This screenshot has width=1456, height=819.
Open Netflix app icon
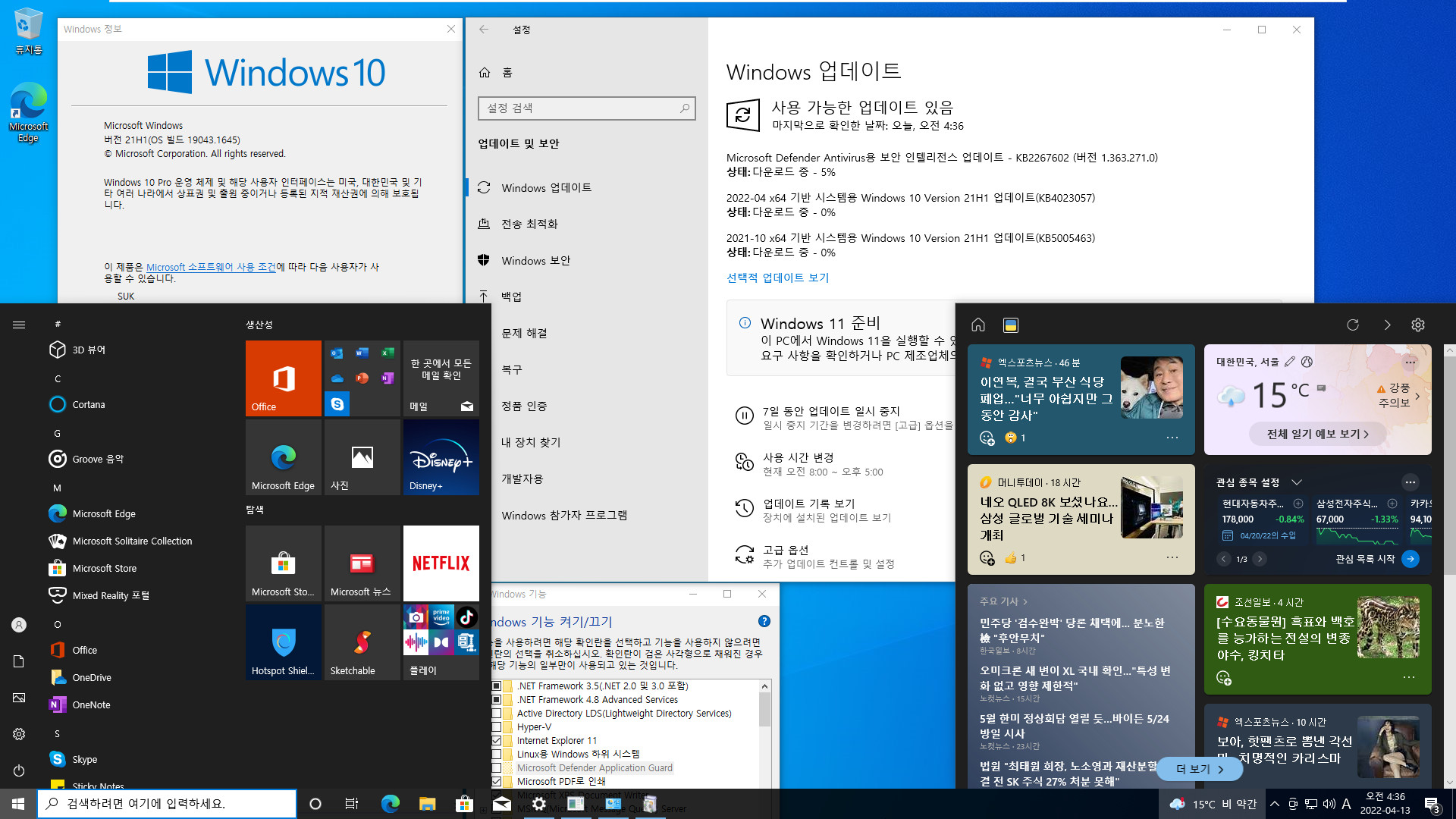pyautogui.click(x=441, y=562)
